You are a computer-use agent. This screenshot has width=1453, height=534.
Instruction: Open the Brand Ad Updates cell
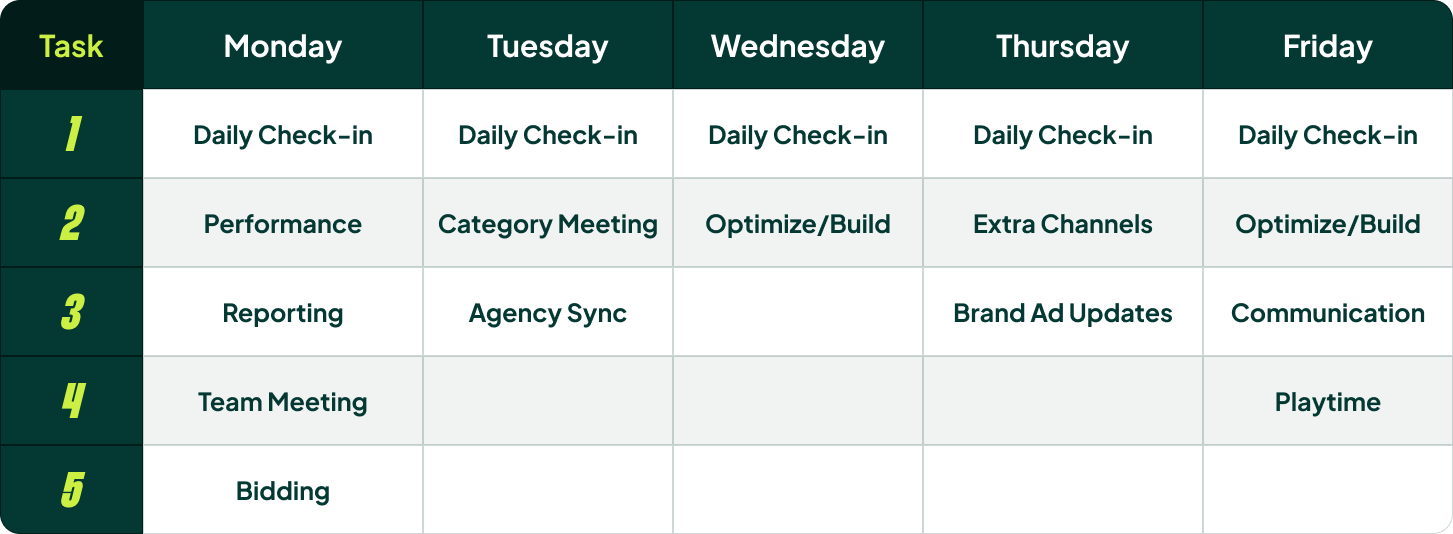click(1063, 313)
